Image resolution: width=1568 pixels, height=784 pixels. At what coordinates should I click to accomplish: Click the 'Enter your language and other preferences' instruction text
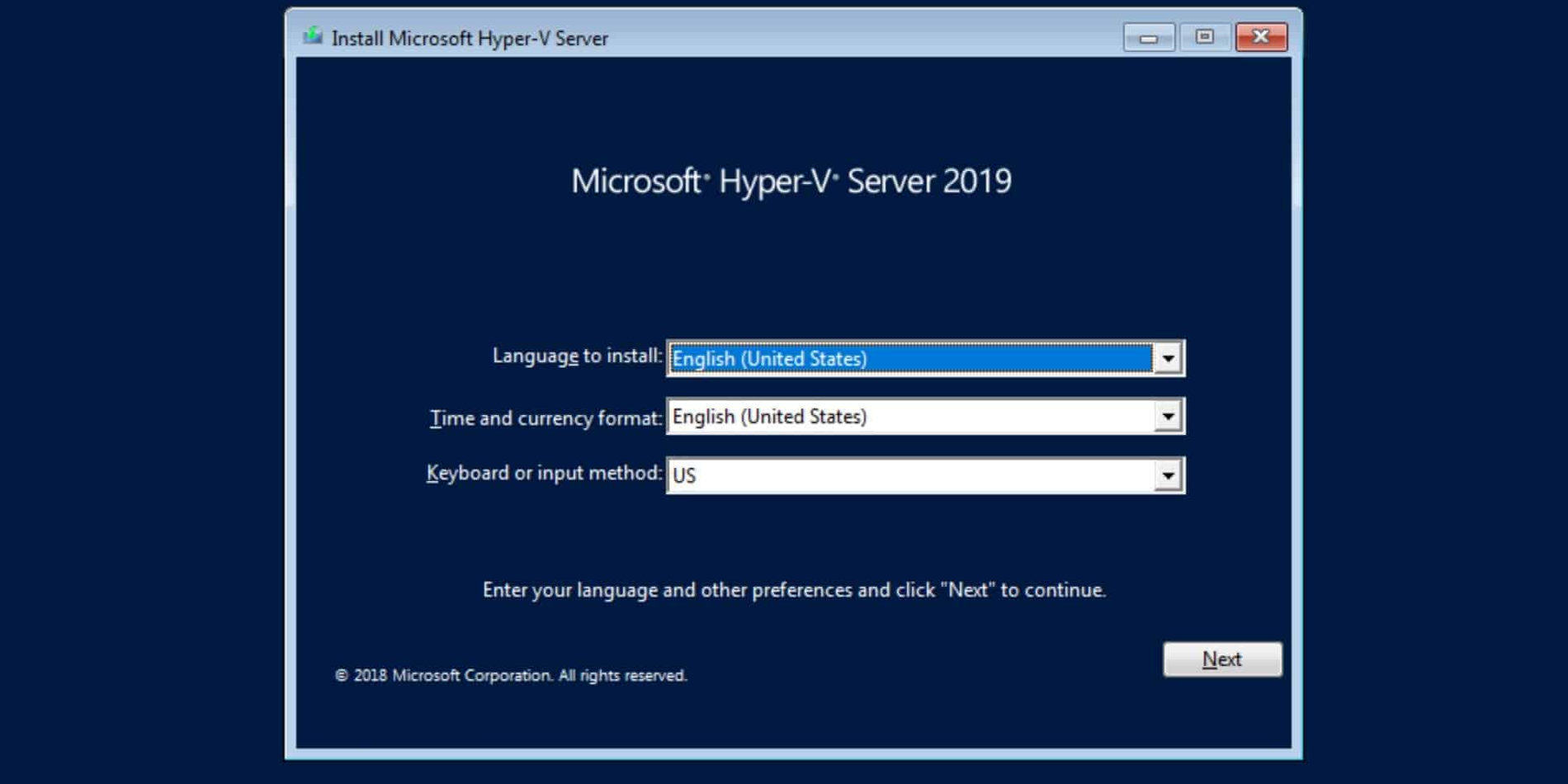coord(794,590)
